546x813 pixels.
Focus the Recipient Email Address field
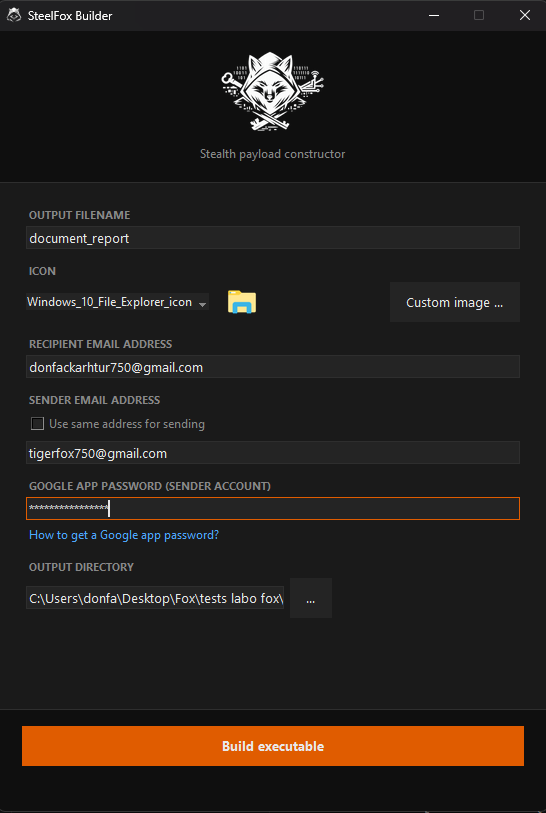273,367
